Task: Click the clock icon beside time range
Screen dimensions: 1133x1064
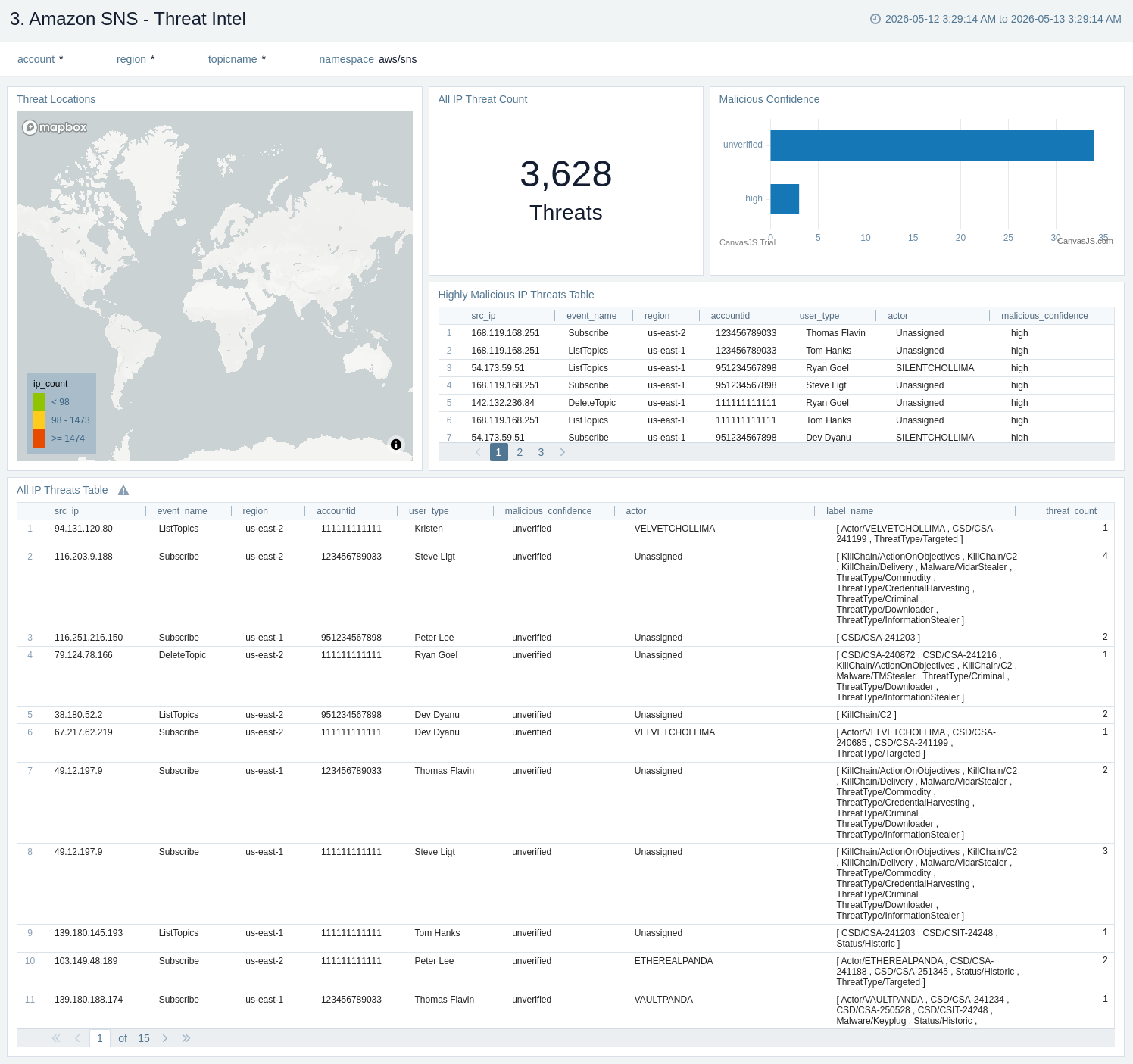Action: pos(875,19)
